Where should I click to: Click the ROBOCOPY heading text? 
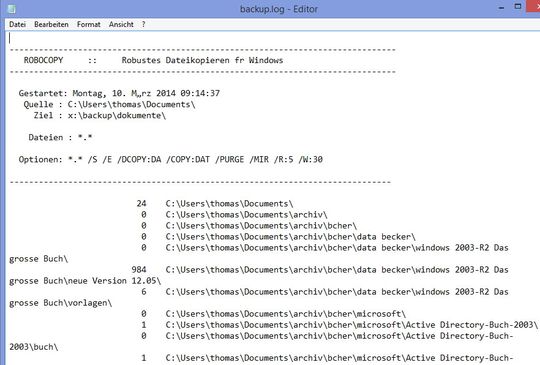click(x=43, y=60)
